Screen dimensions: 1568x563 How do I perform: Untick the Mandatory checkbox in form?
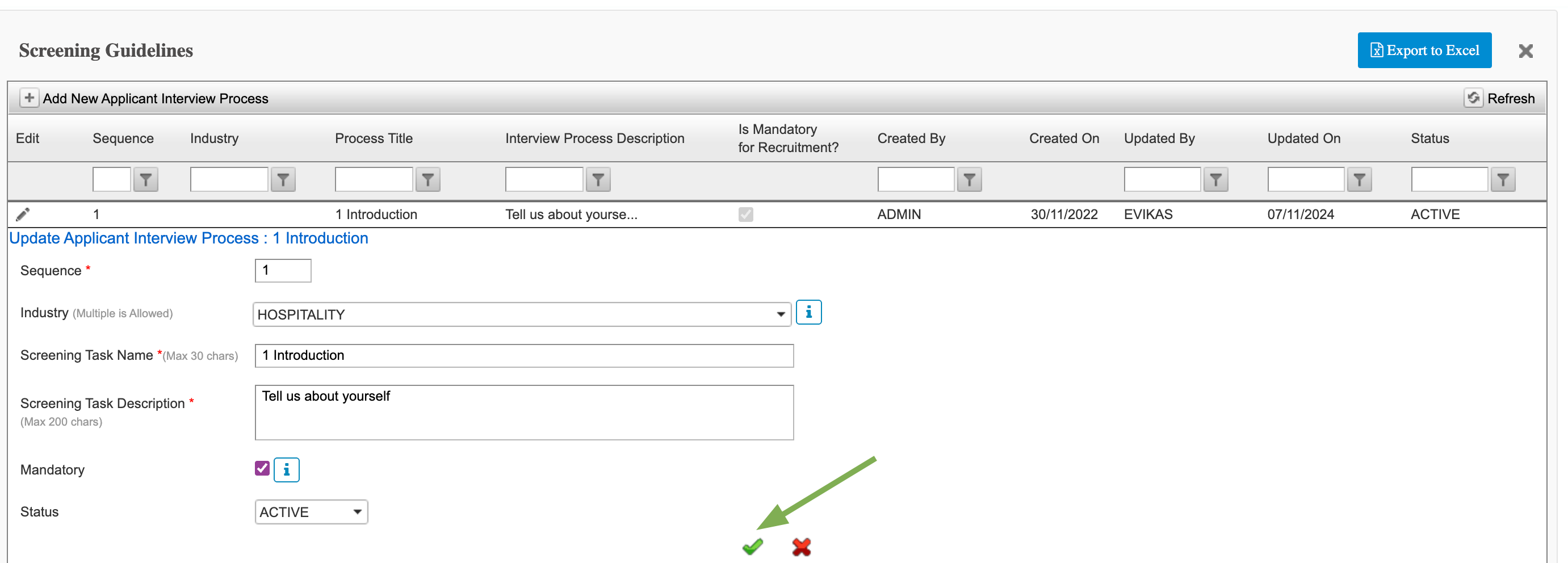click(262, 469)
